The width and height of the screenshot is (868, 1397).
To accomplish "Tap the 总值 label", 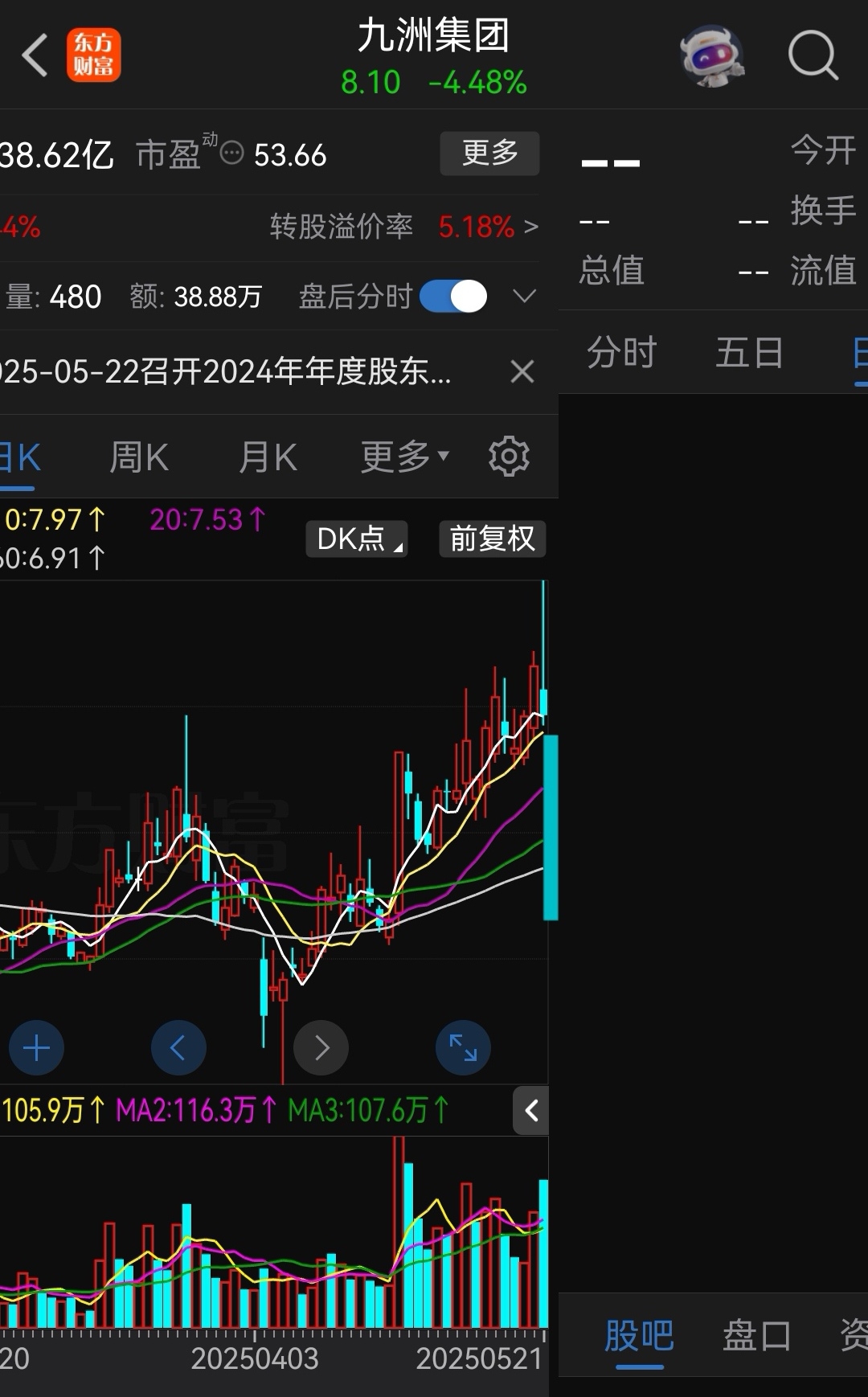I will coord(612,270).
